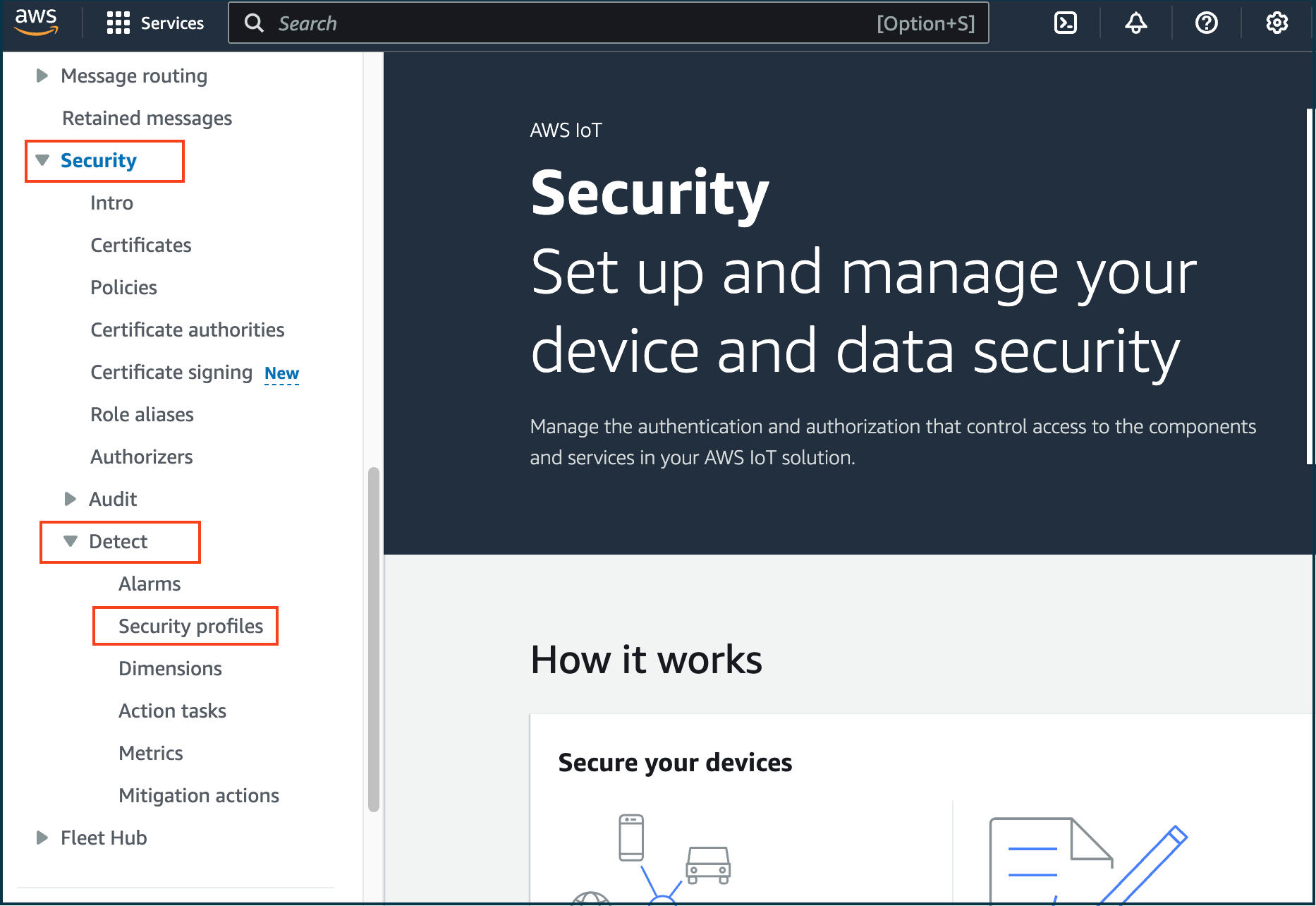Collapse the Detect section arrow
The height and width of the screenshot is (906, 1316).
(71, 541)
